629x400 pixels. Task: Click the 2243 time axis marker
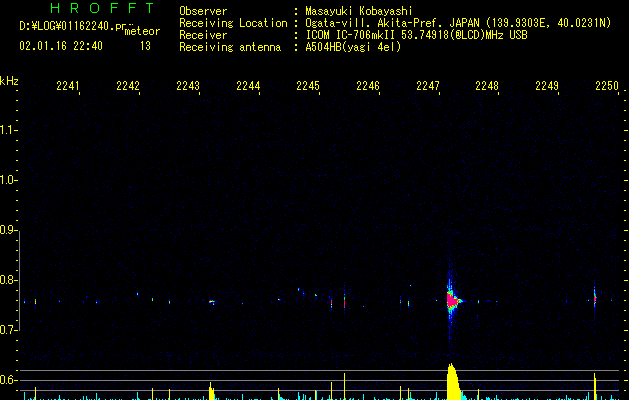click(188, 86)
